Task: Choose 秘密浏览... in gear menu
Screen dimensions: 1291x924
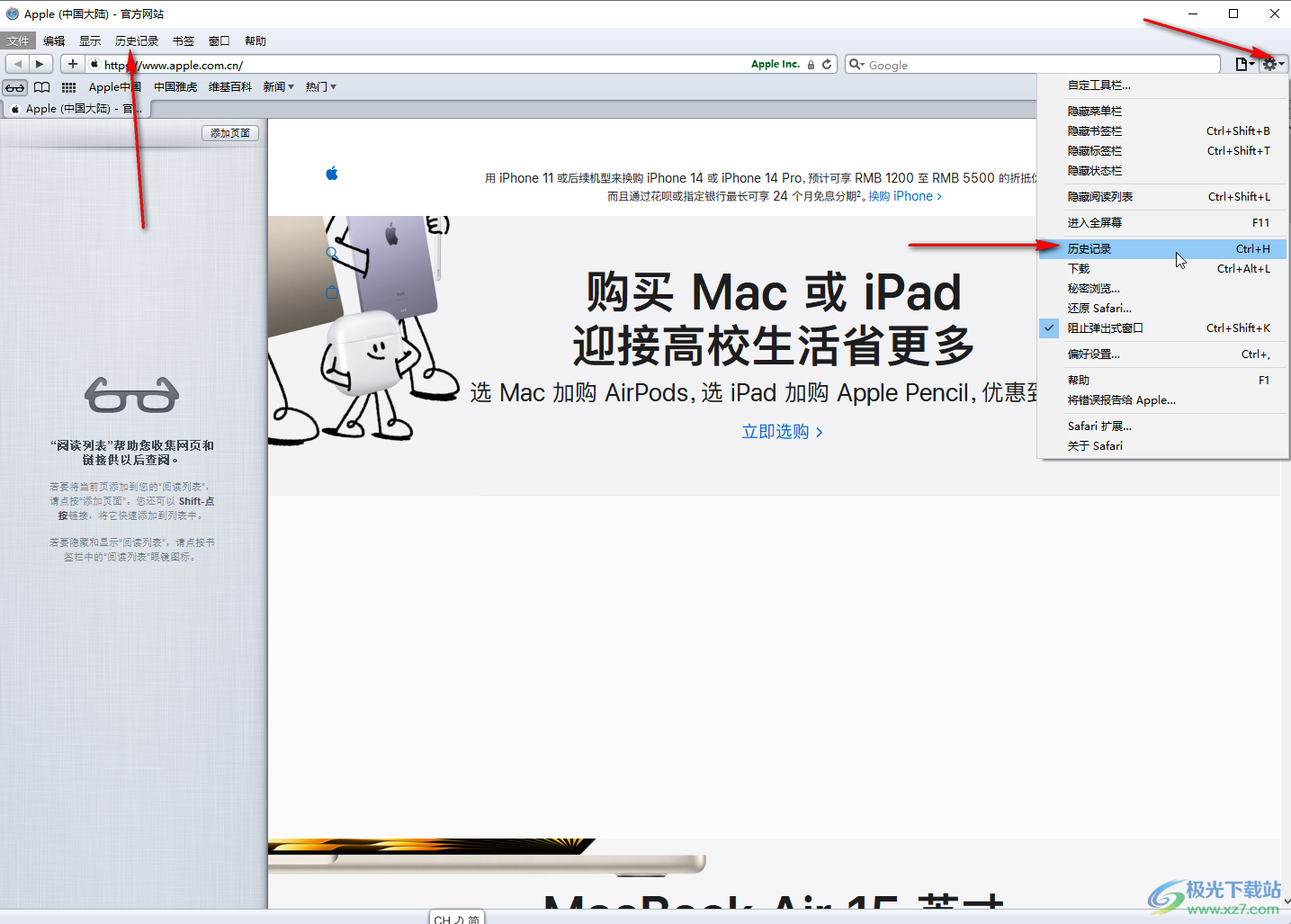Action: pyautogui.click(x=1163, y=289)
